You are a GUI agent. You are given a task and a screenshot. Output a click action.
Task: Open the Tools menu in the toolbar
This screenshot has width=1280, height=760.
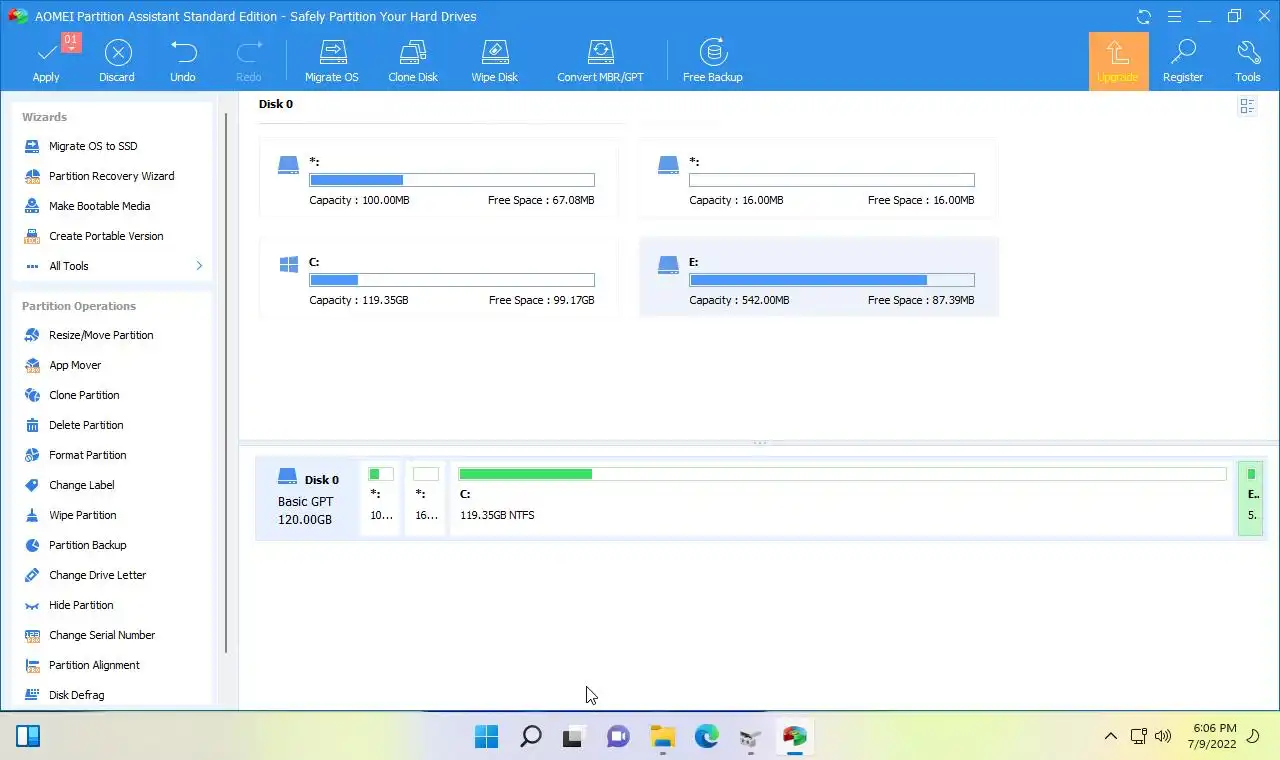pos(1247,61)
